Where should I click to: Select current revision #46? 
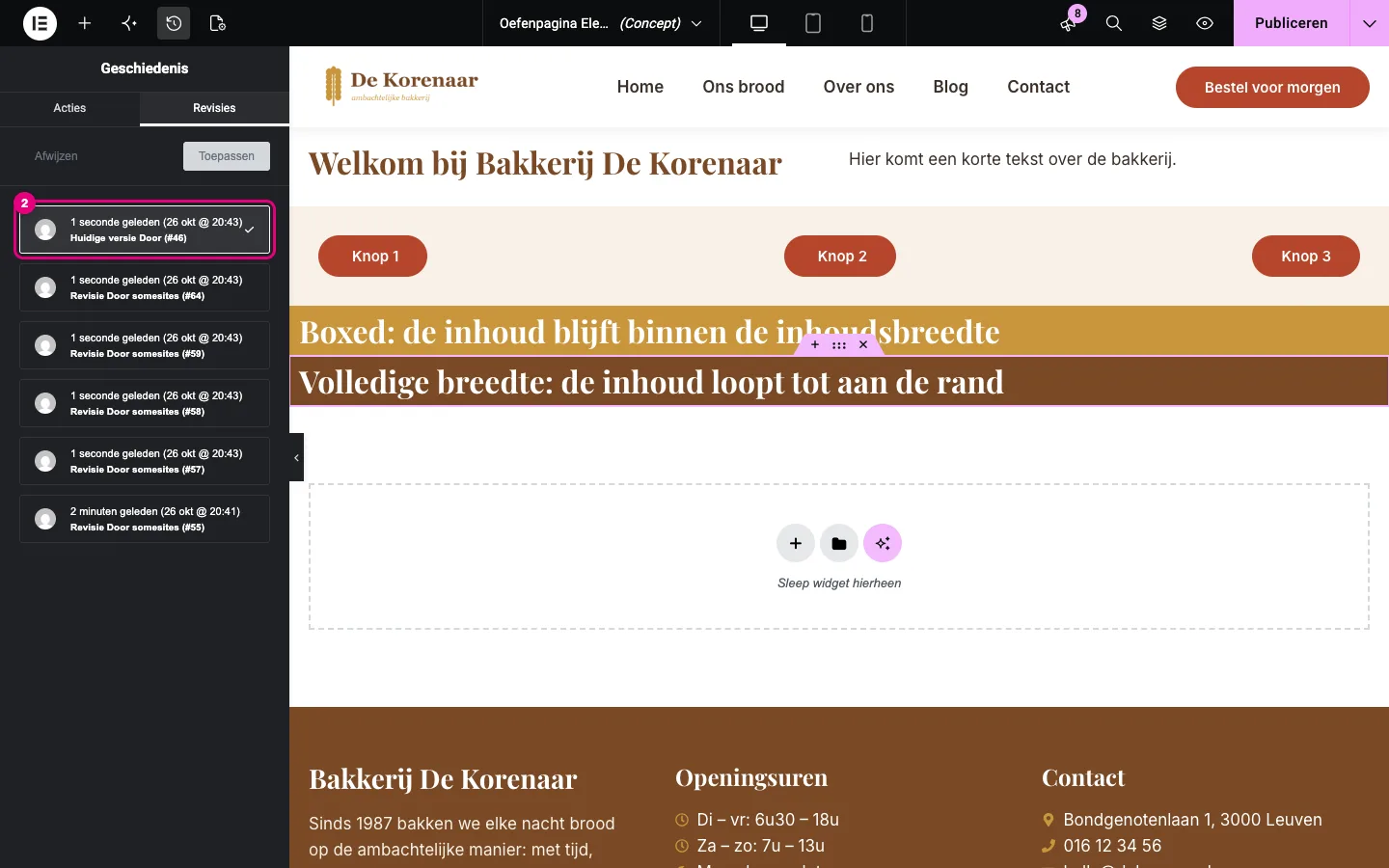[x=145, y=230]
